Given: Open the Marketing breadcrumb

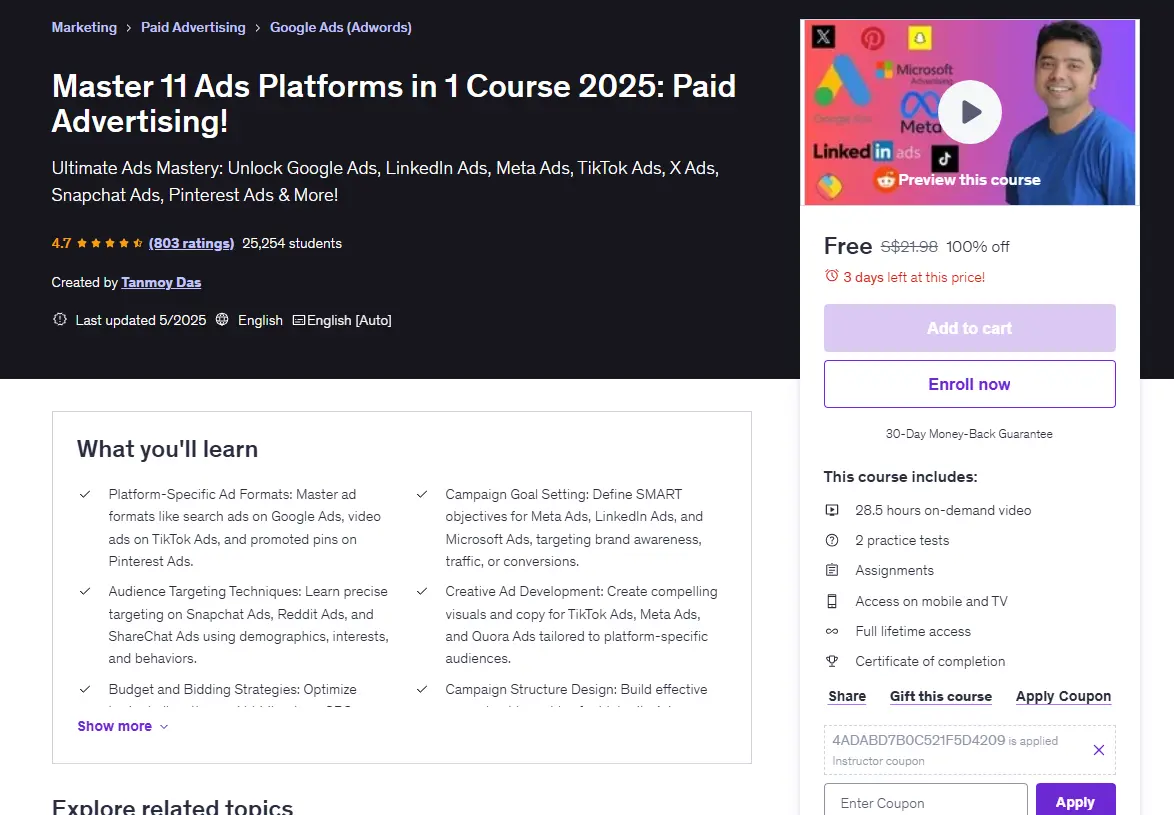Looking at the screenshot, I should (x=84, y=28).
